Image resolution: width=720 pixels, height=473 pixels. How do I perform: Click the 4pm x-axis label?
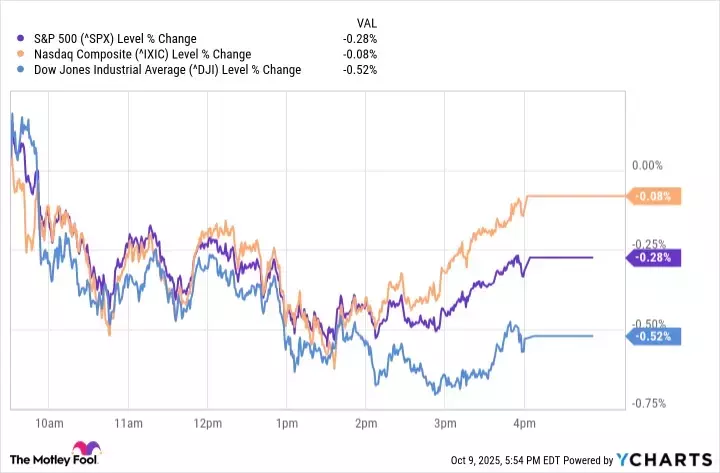524,422
